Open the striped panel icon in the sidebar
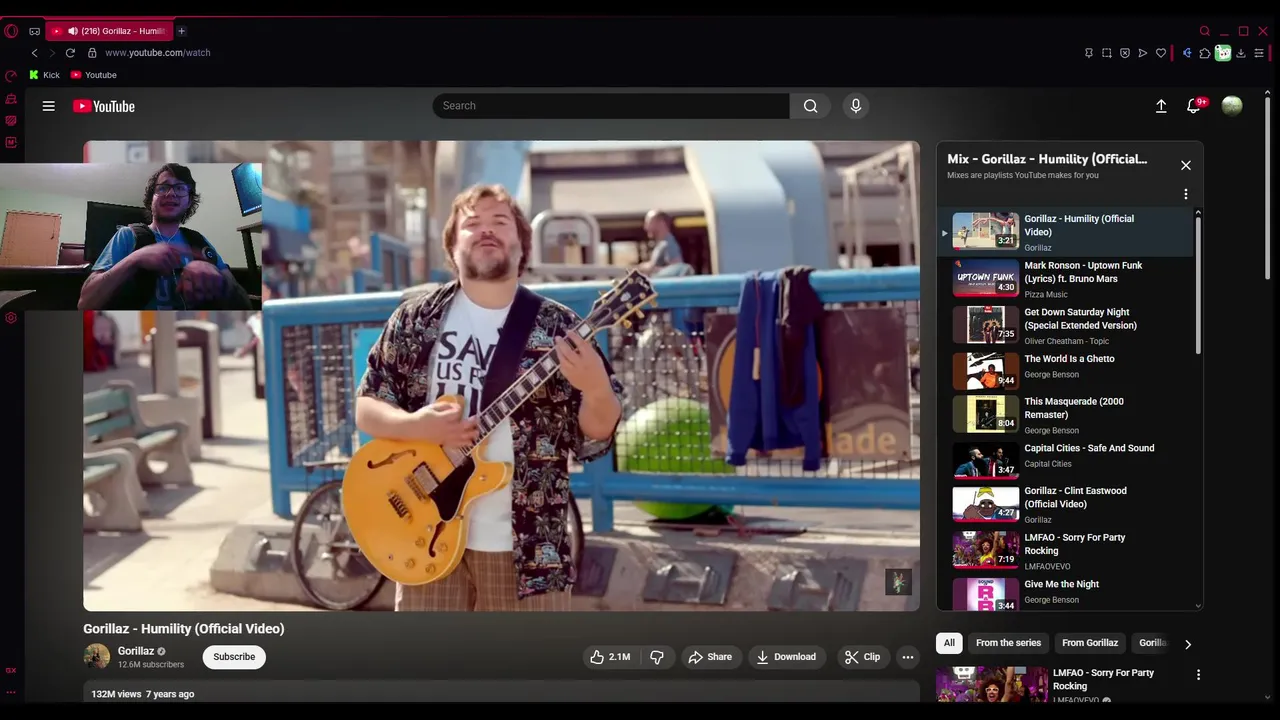This screenshot has width=1280, height=720. click(11, 121)
